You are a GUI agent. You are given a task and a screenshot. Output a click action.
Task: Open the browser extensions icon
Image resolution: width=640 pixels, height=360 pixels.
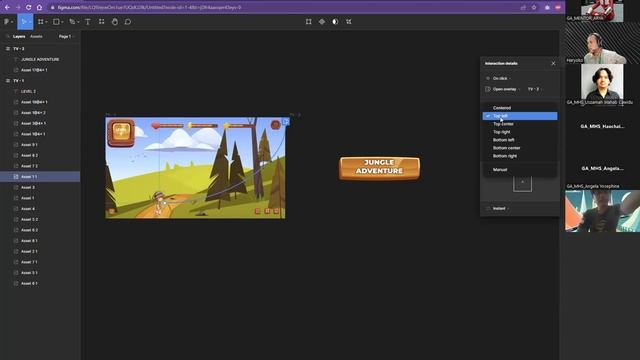[547, 7]
